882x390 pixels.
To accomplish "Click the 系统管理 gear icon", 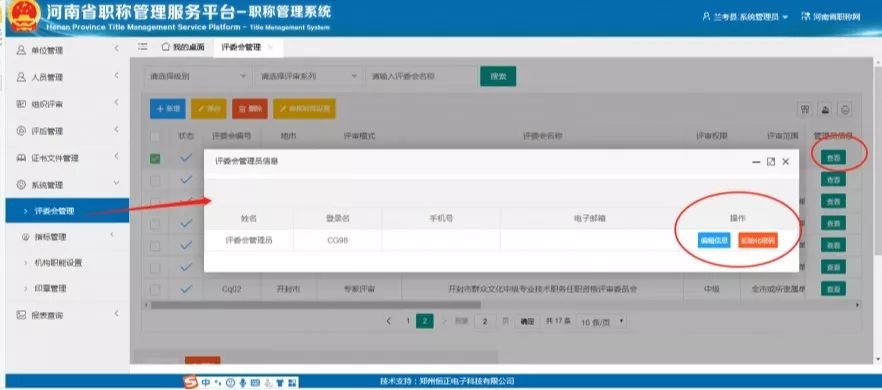I will (x=21, y=185).
